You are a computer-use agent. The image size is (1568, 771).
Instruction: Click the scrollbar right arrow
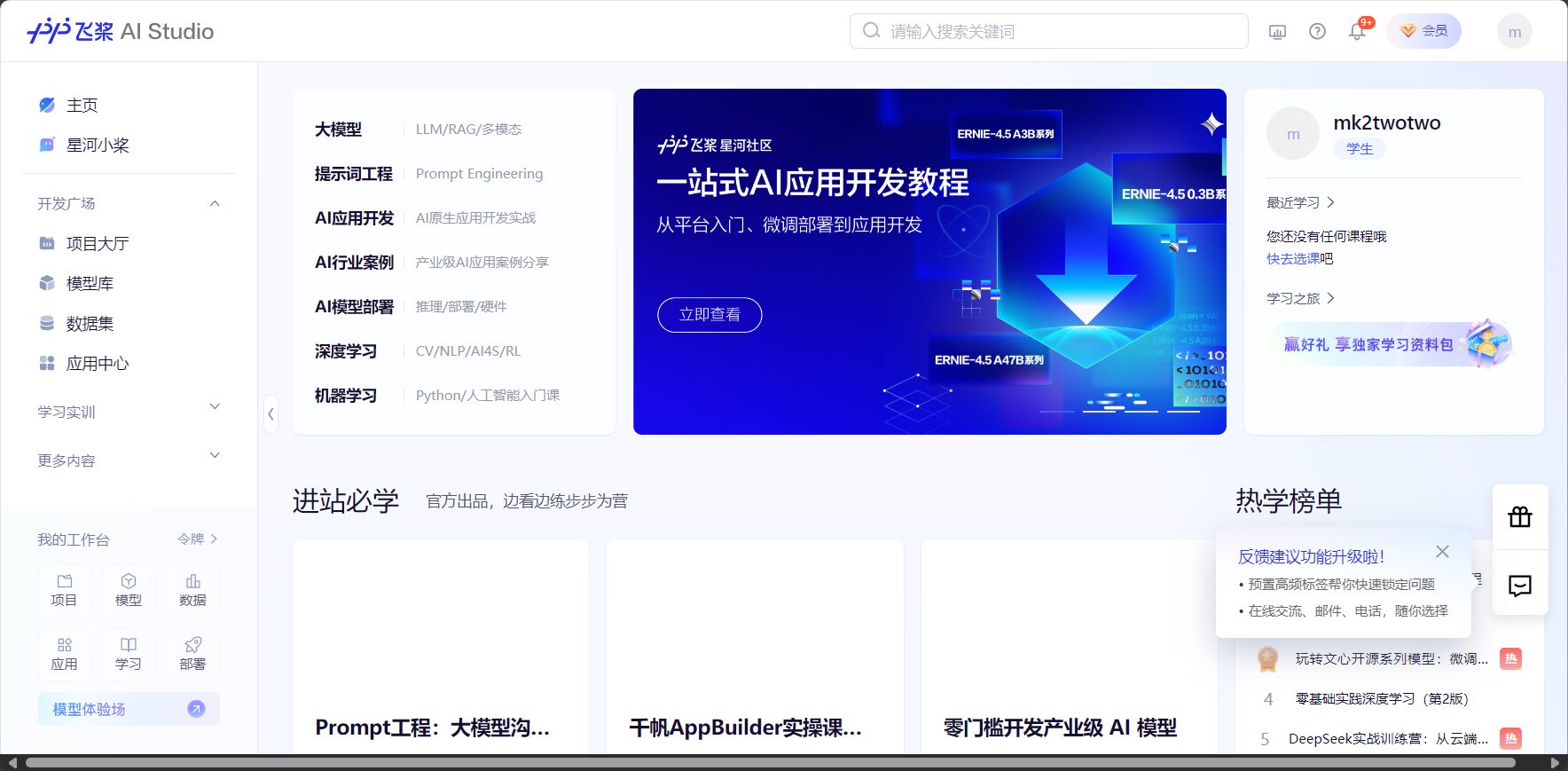[x=1555, y=762]
